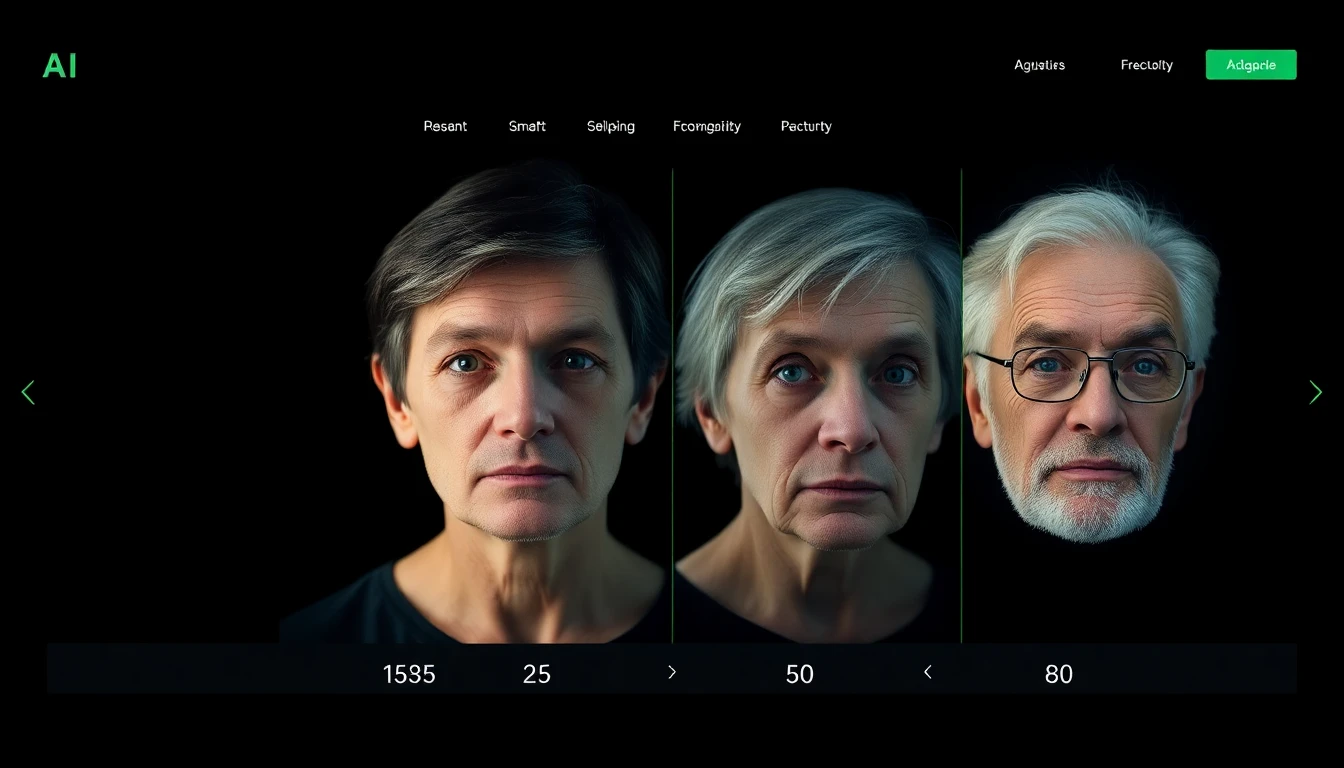The width and height of the screenshot is (1344, 768).
Task: Click the green AI logo
Action: pos(59,66)
